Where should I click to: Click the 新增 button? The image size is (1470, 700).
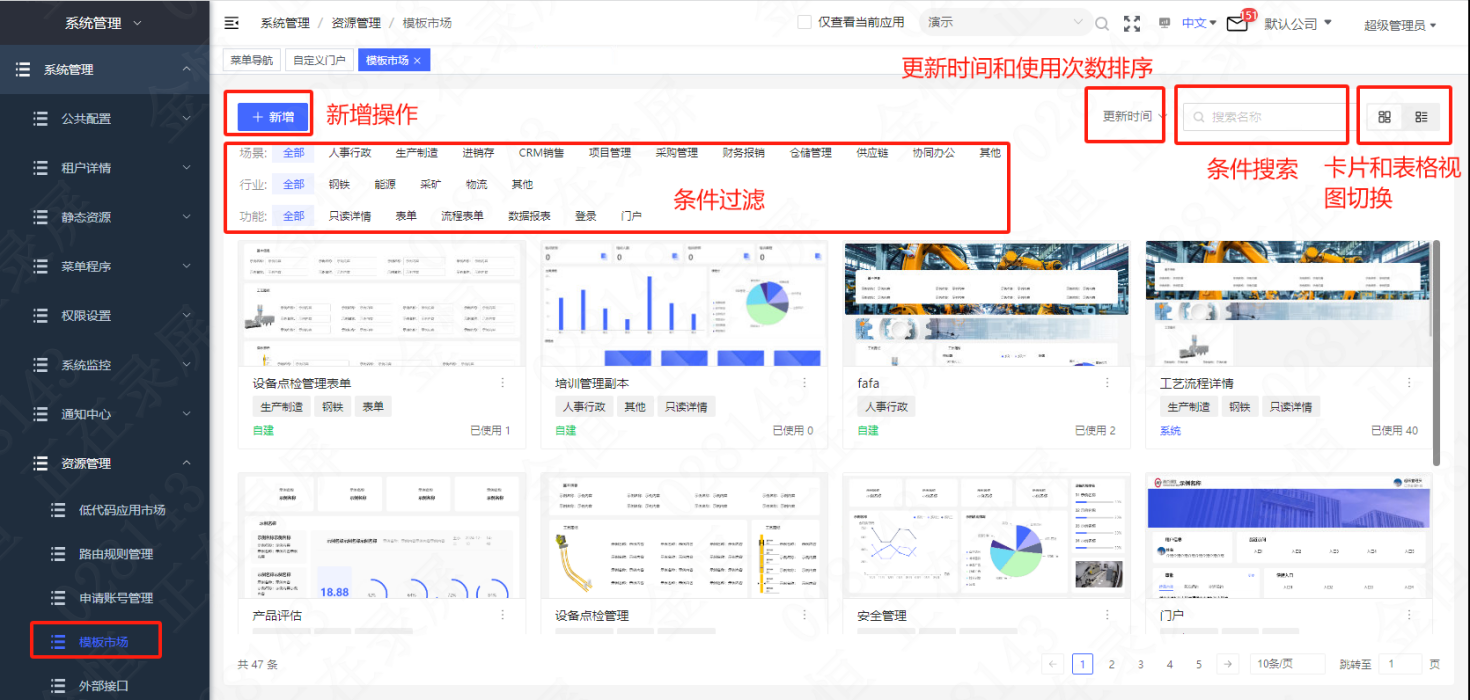tap(274, 117)
